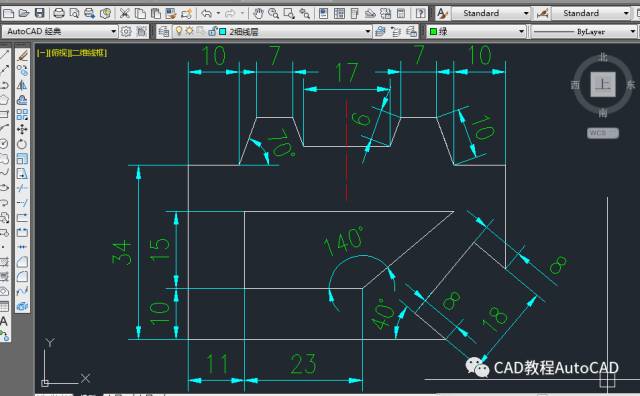
Task: Select the Fillet tool
Action: [22, 276]
